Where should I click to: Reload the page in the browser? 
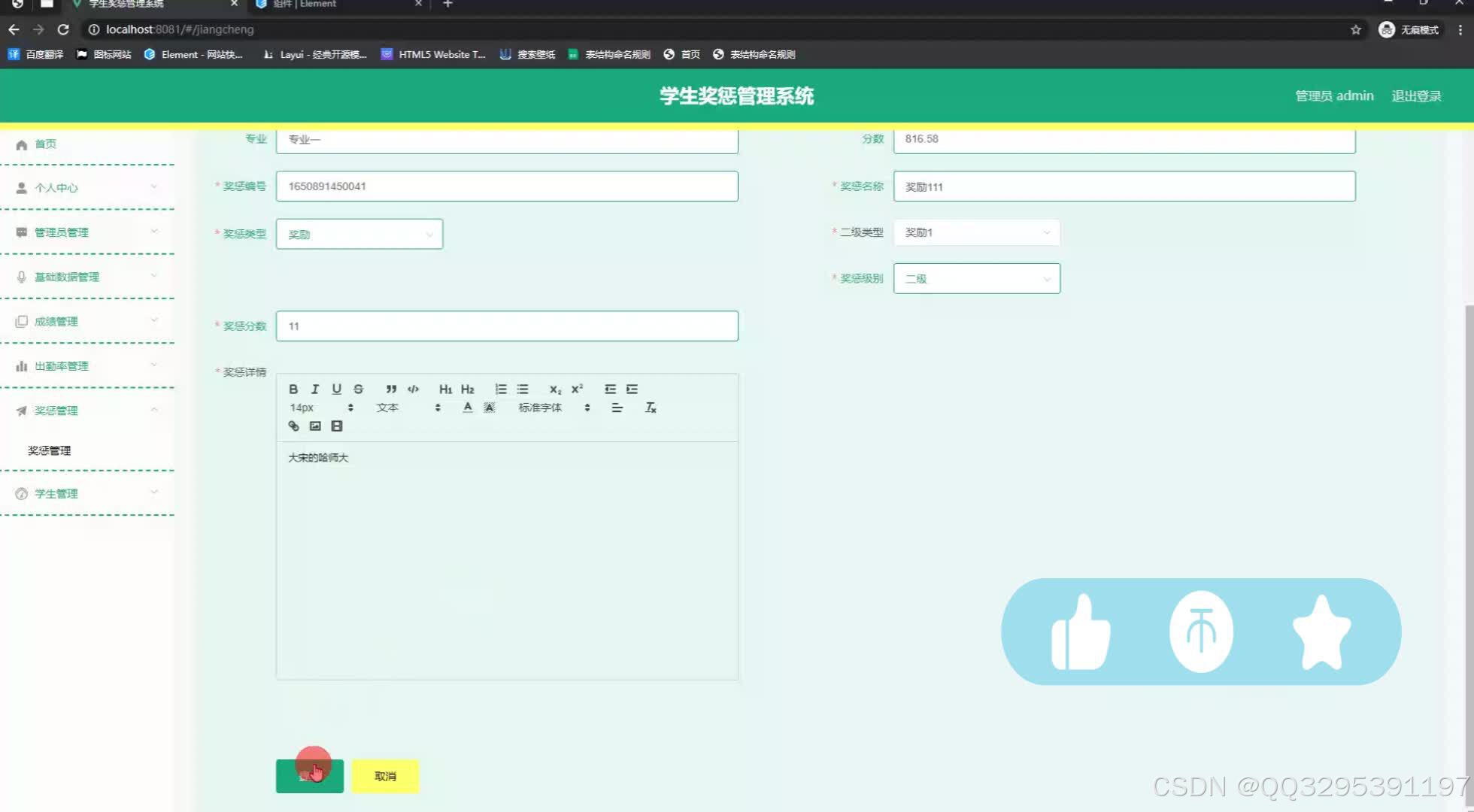tap(63, 29)
